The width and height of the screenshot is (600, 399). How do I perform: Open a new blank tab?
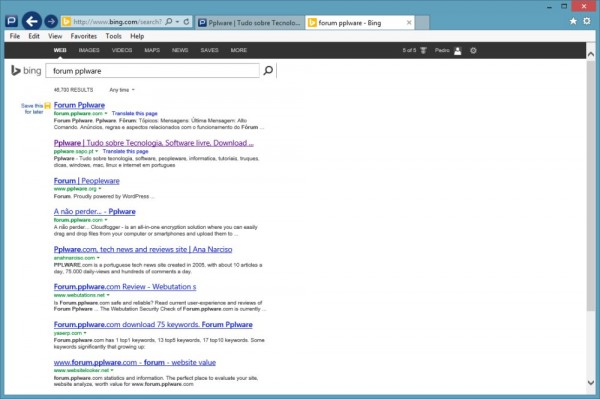422,23
